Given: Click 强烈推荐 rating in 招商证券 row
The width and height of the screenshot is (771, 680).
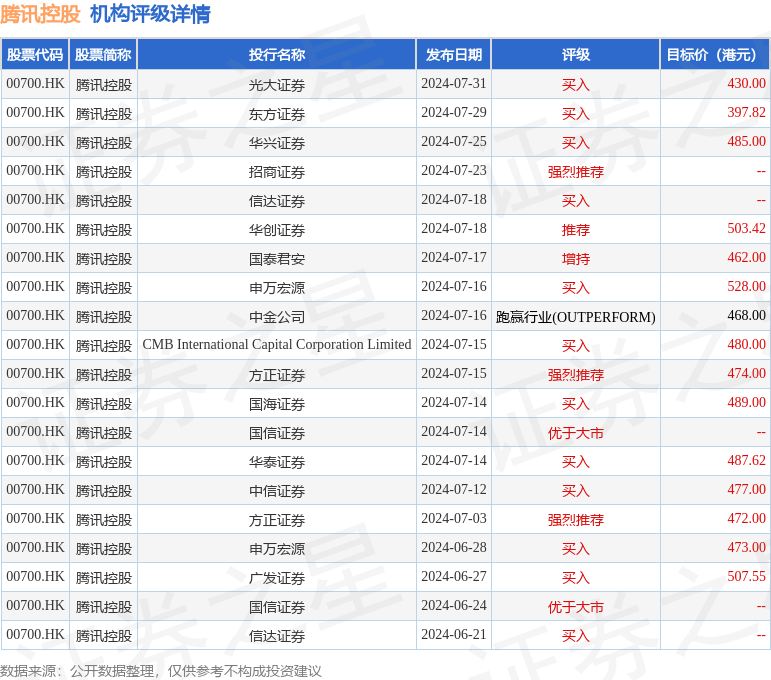Looking at the screenshot, I should pos(576,172).
